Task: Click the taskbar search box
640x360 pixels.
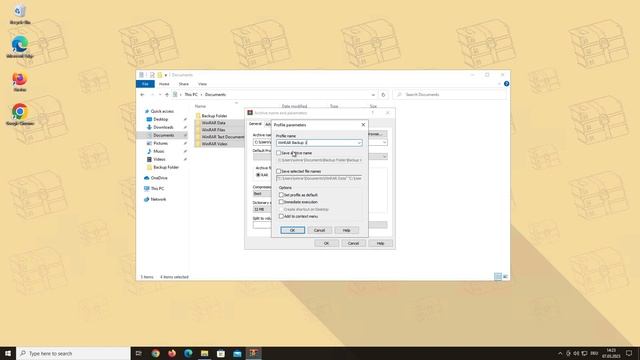Action: pyautogui.click(x=73, y=353)
